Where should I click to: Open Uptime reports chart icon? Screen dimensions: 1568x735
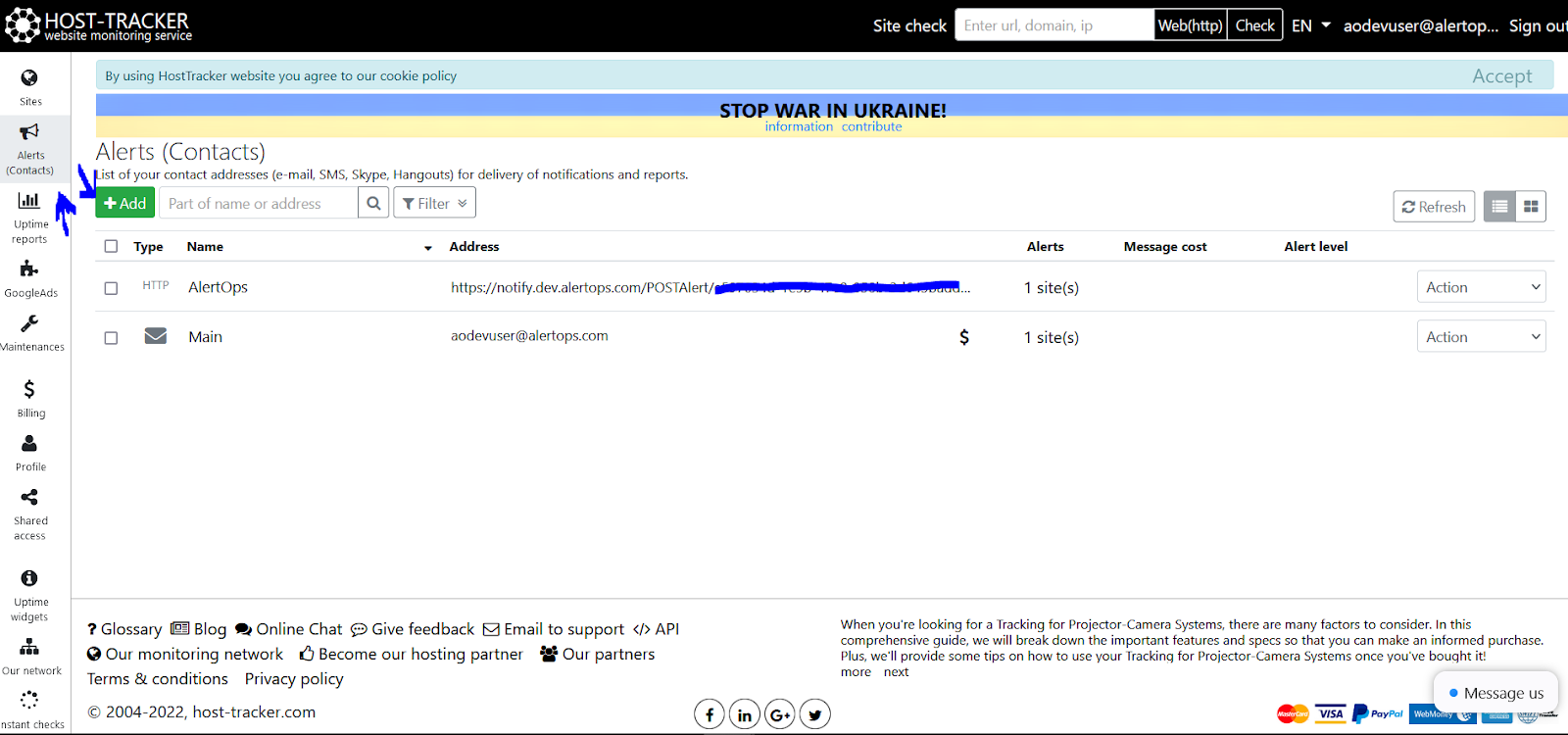[x=29, y=201]
